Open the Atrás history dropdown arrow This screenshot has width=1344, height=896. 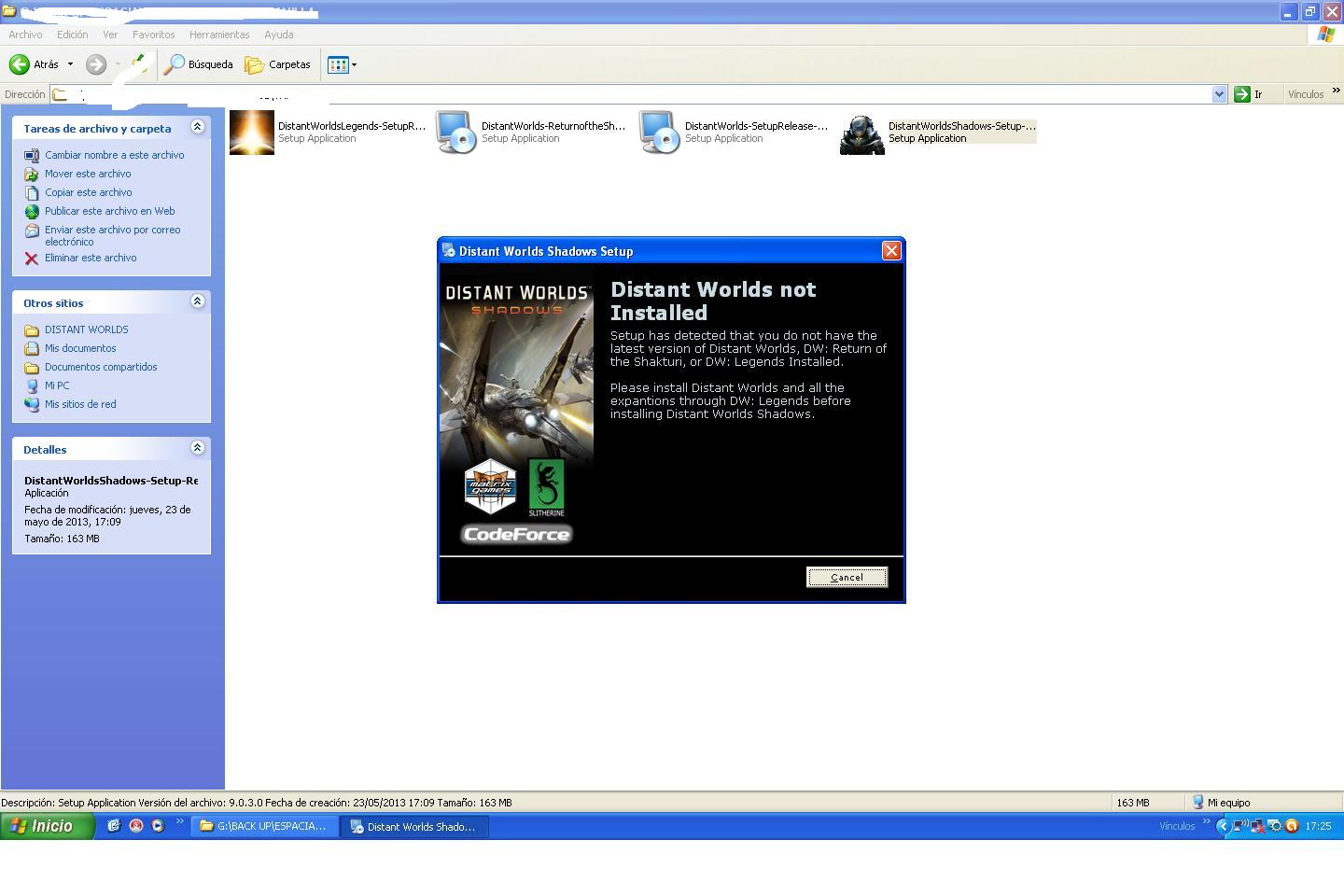(70, 64)
